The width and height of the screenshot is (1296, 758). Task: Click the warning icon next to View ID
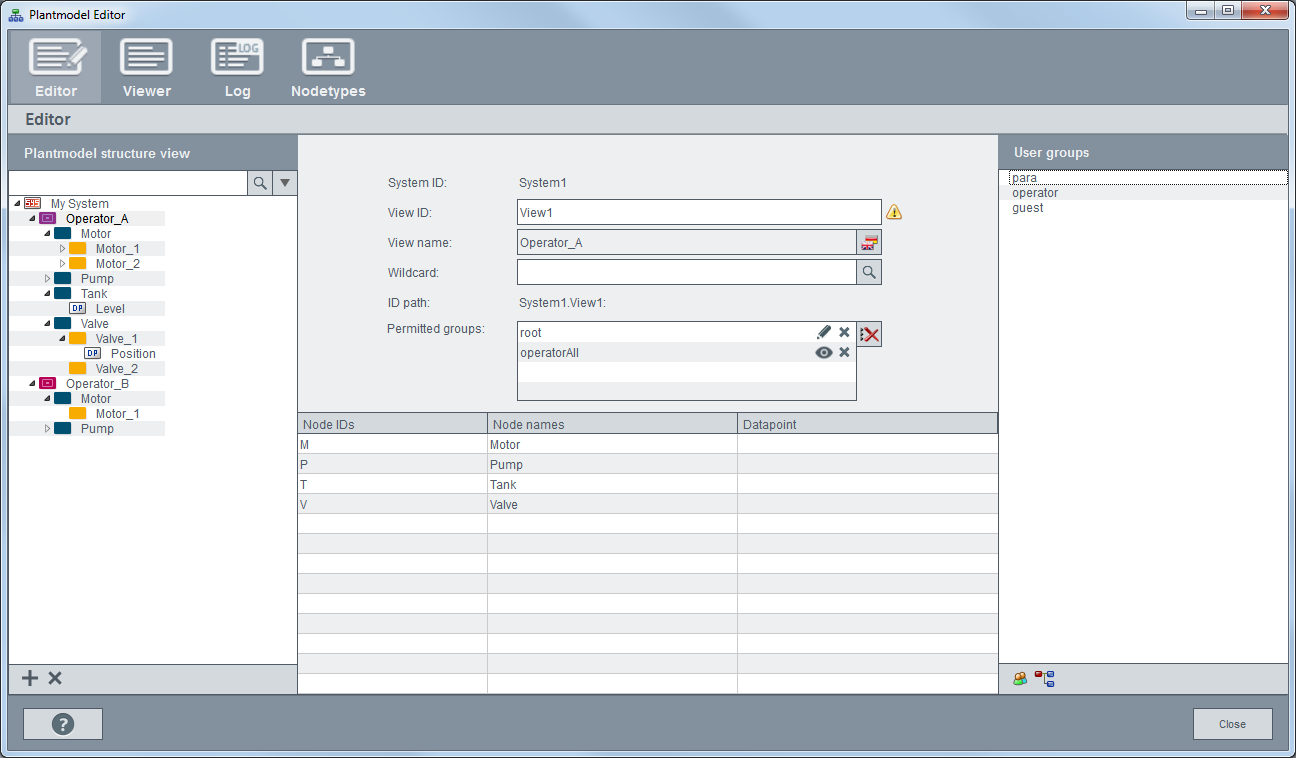pos(894,212)
